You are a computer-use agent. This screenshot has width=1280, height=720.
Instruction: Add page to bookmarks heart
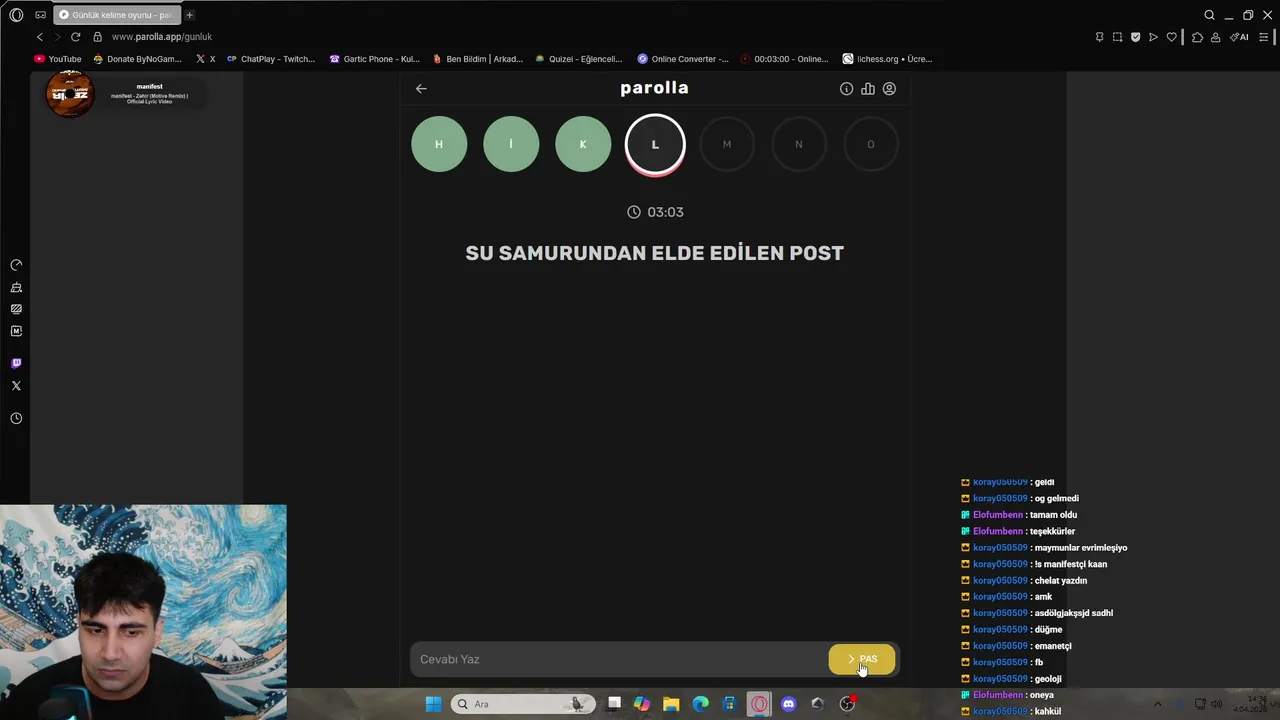[x=1171, y=37]
